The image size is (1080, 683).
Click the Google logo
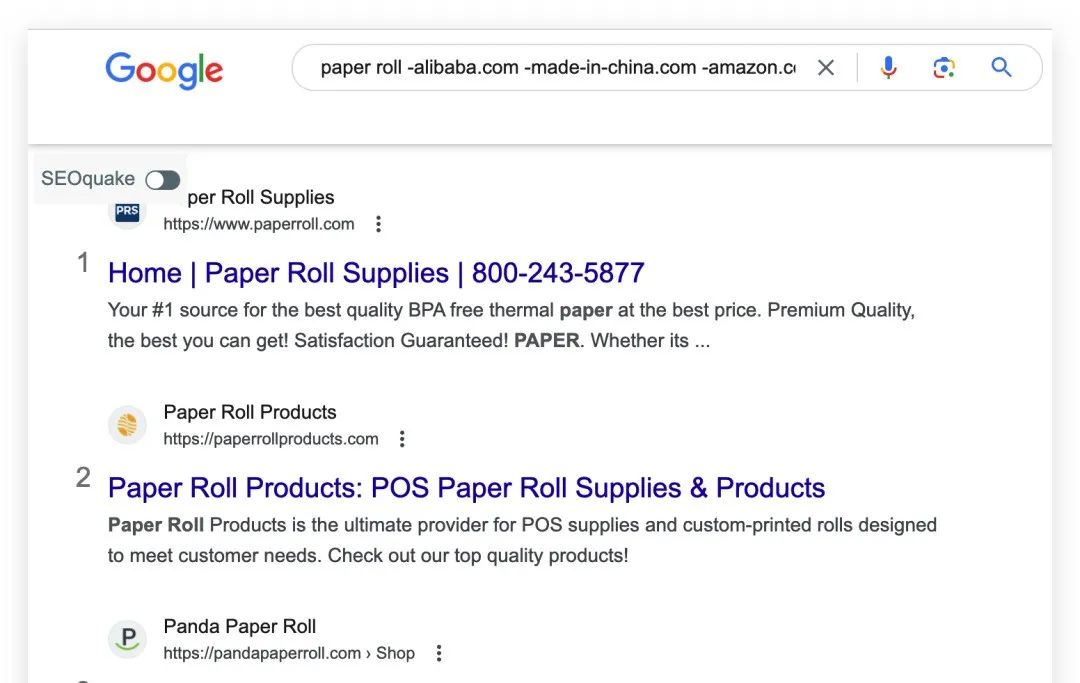coord(164,70)
